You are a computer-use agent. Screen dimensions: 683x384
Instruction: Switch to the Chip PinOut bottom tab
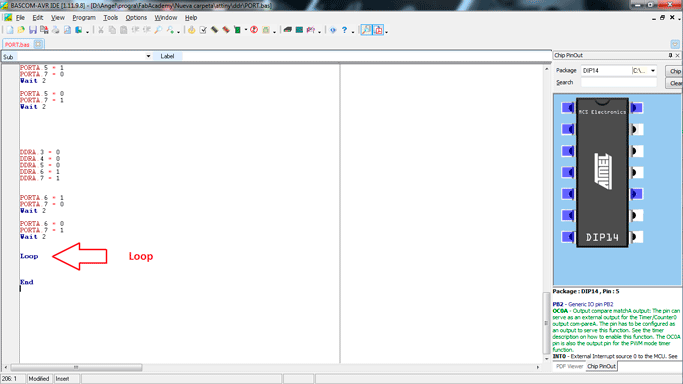point(602,367)
